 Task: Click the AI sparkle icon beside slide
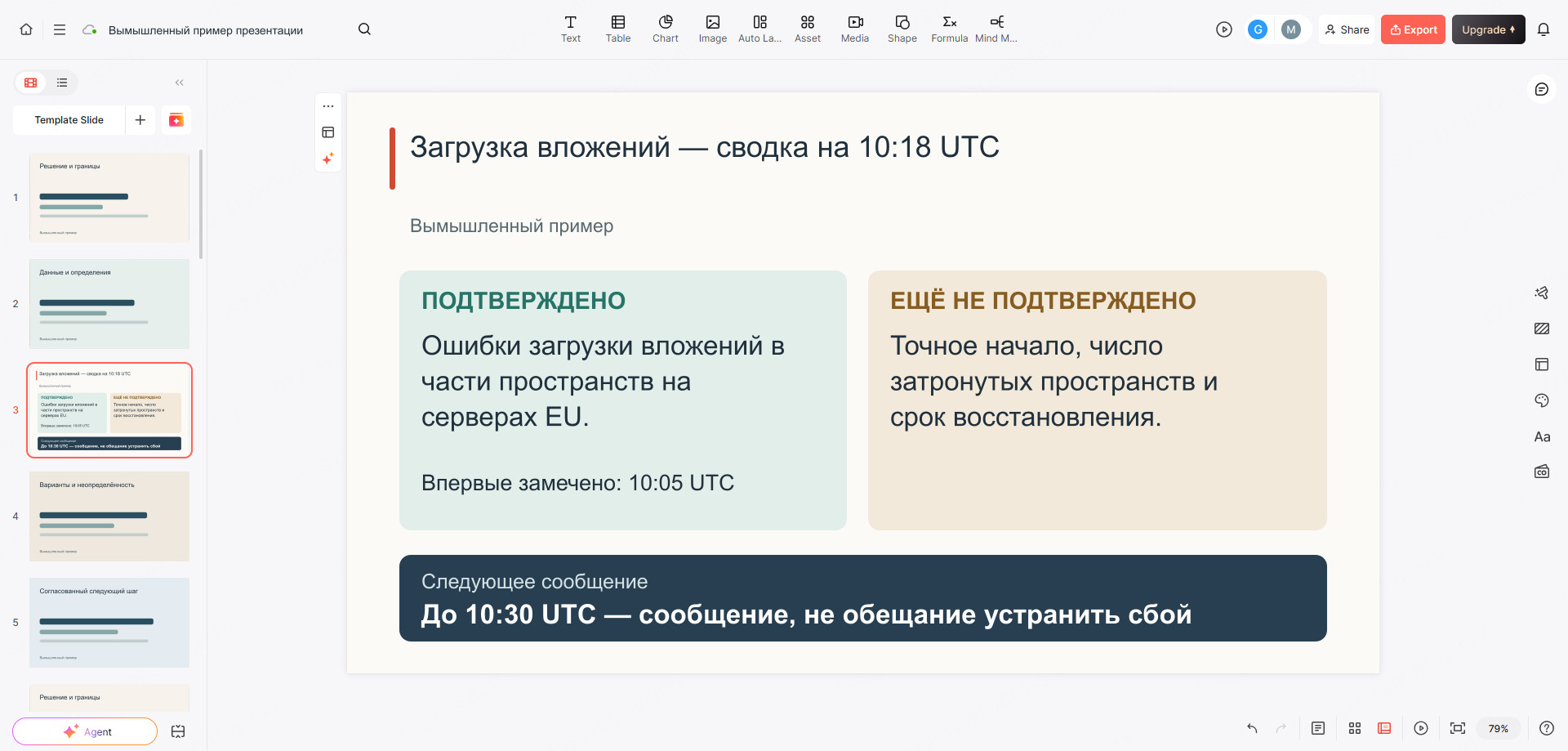(328, 159)
